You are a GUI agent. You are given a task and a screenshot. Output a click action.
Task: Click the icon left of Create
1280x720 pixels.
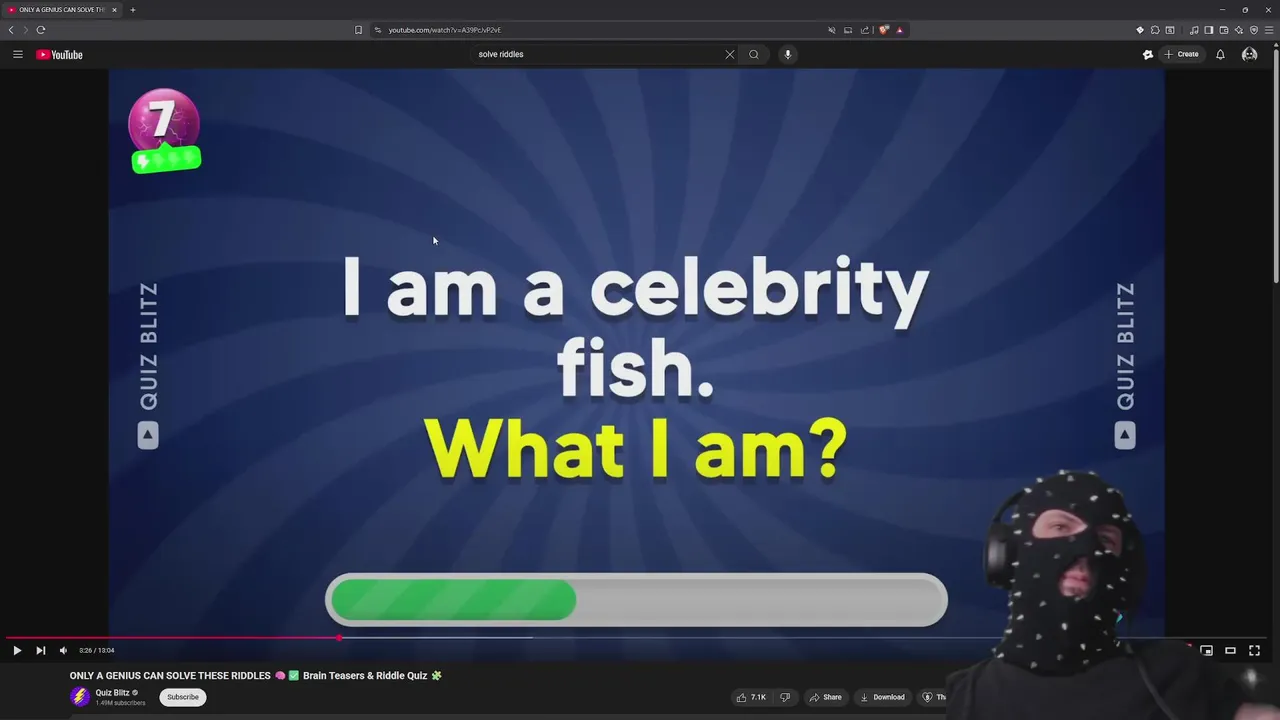(x=1148, y=54)
